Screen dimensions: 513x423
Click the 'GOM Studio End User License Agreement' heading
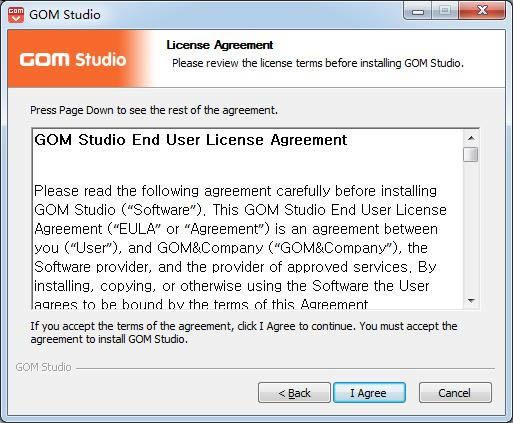pos(191,140)
